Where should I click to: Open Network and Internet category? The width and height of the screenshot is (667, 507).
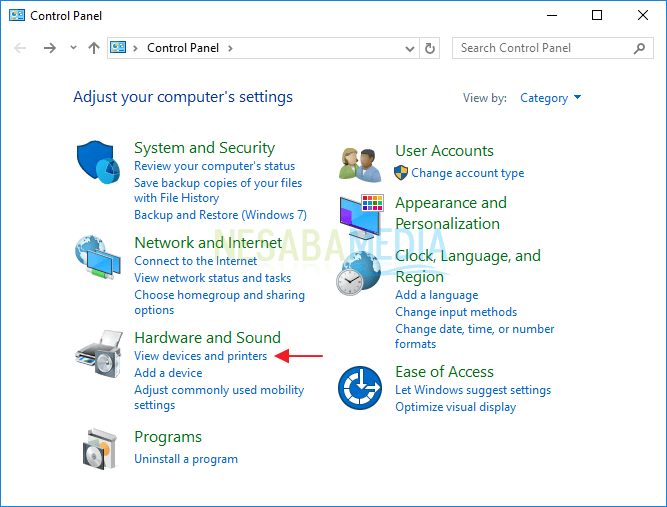click(208, 242)
